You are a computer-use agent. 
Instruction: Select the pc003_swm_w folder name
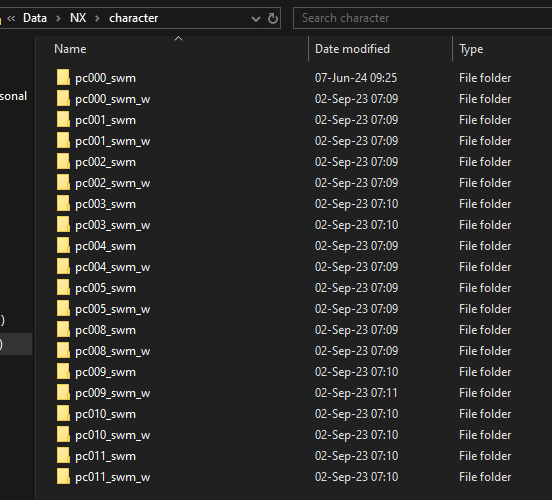[x=113, y=225]
